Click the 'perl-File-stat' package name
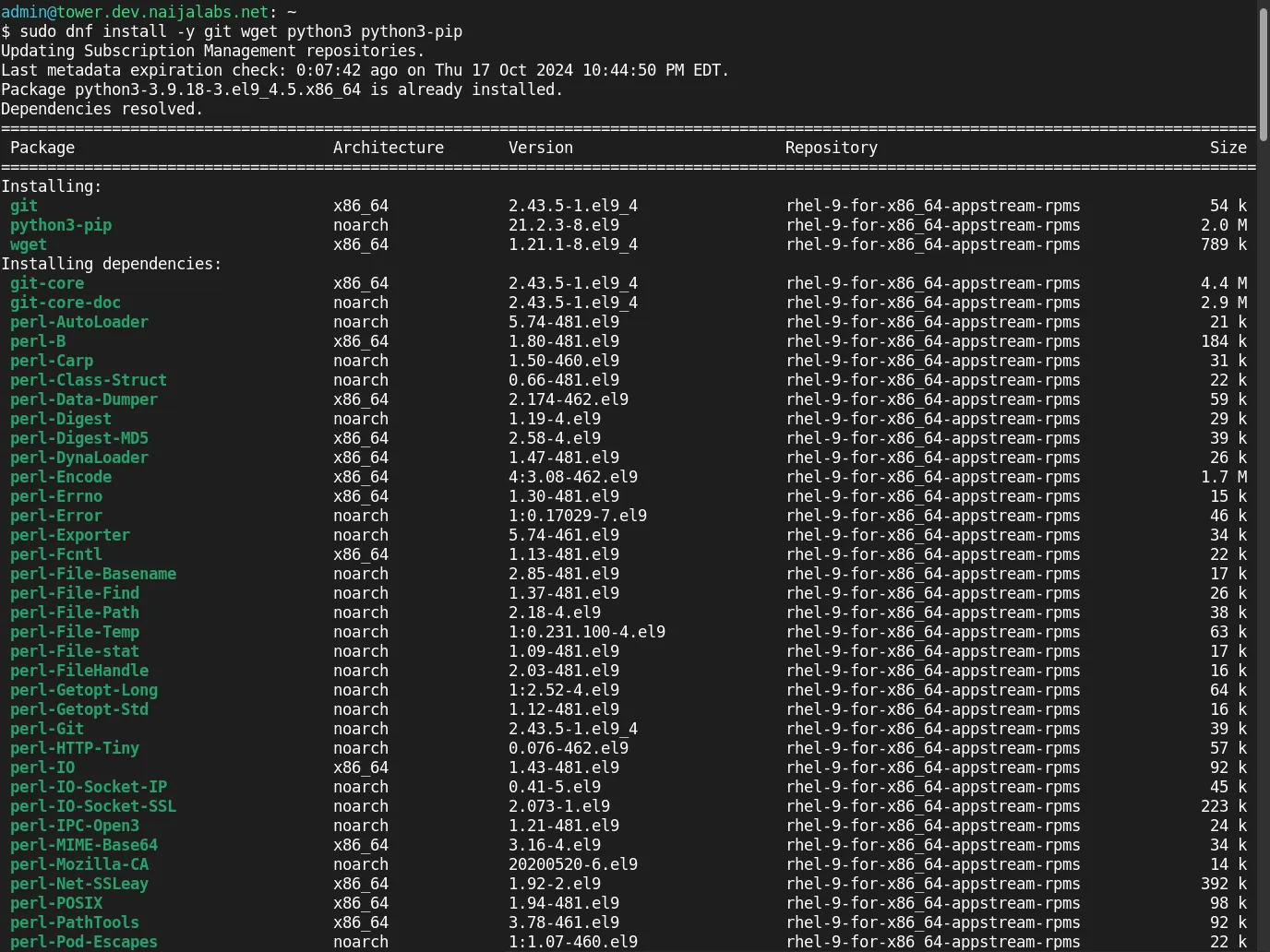The image size is (1270, 952). tap(75, 651)
